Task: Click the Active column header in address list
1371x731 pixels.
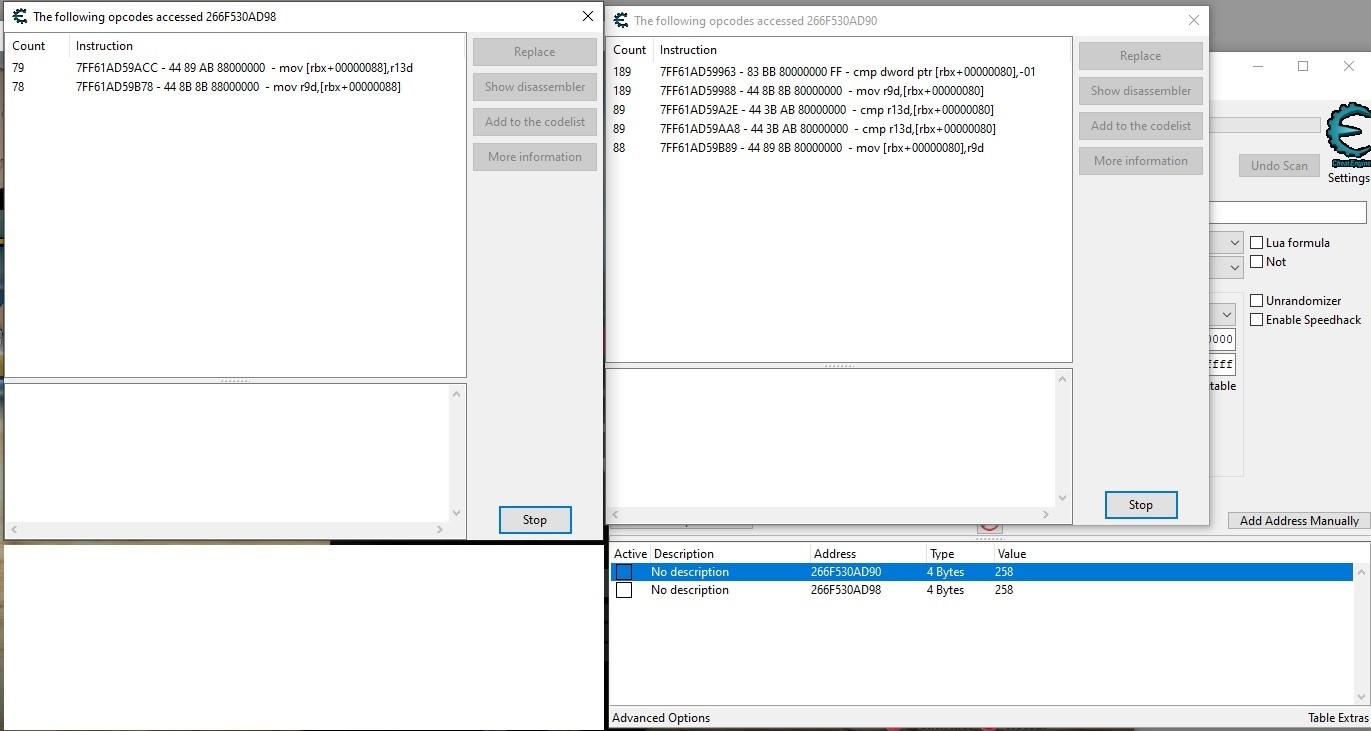Action: [630, 554]
